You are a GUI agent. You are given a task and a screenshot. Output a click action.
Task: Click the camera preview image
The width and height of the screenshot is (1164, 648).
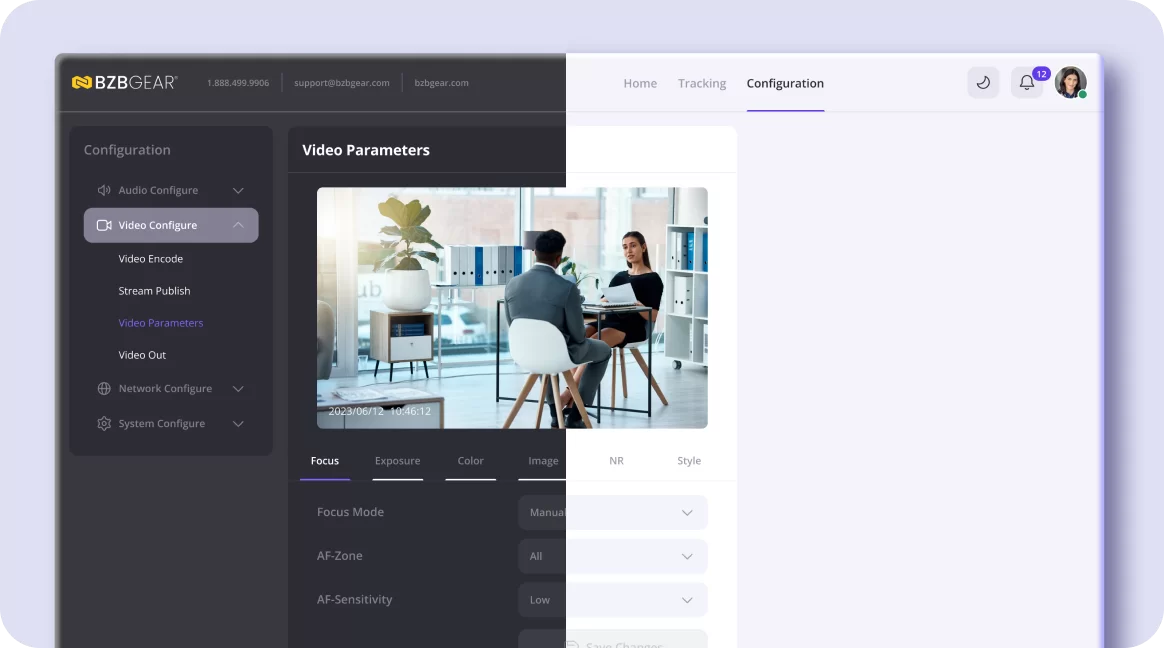(x=512, y=308)
